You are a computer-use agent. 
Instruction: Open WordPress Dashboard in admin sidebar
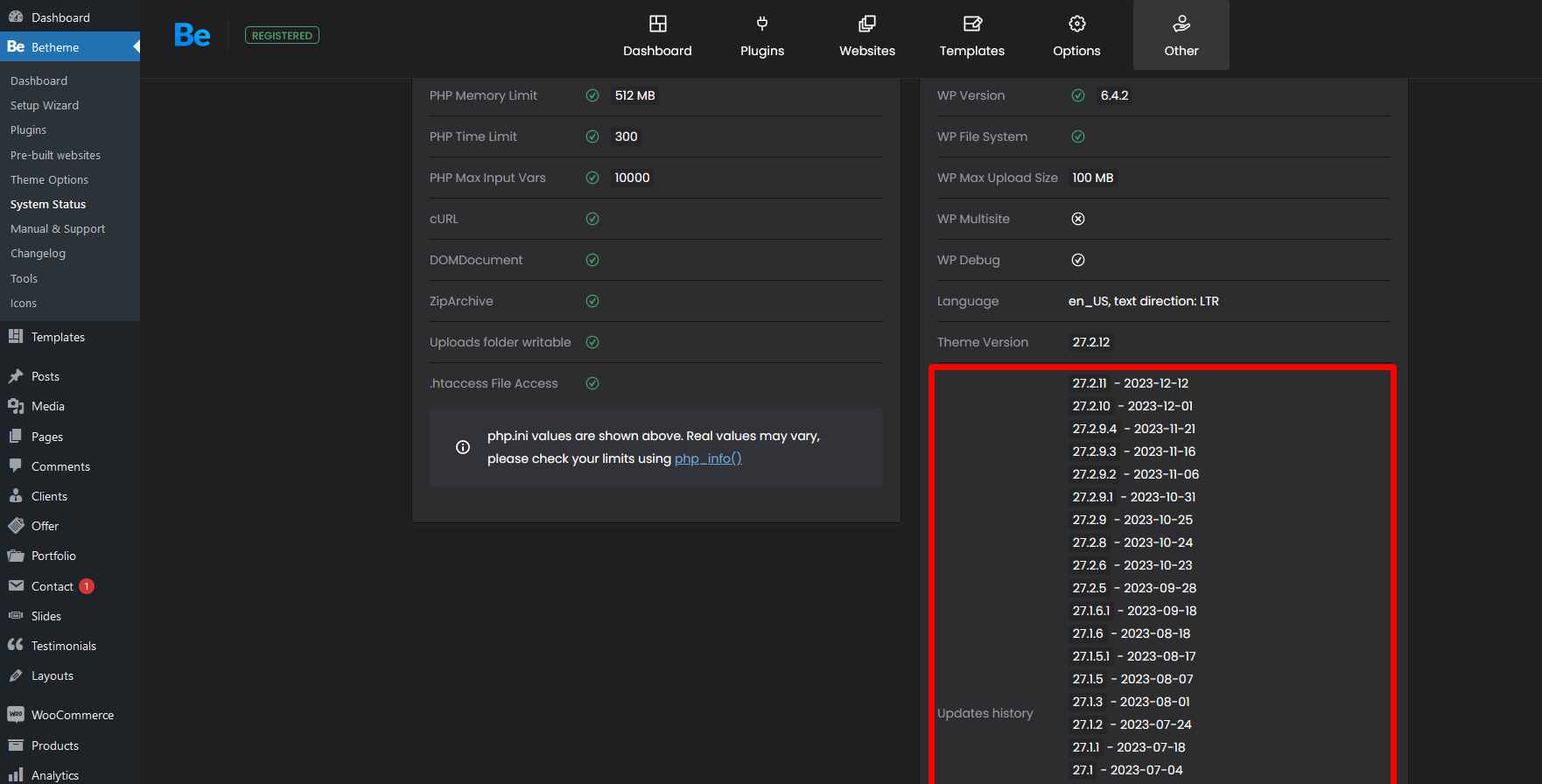coord(70,17)
